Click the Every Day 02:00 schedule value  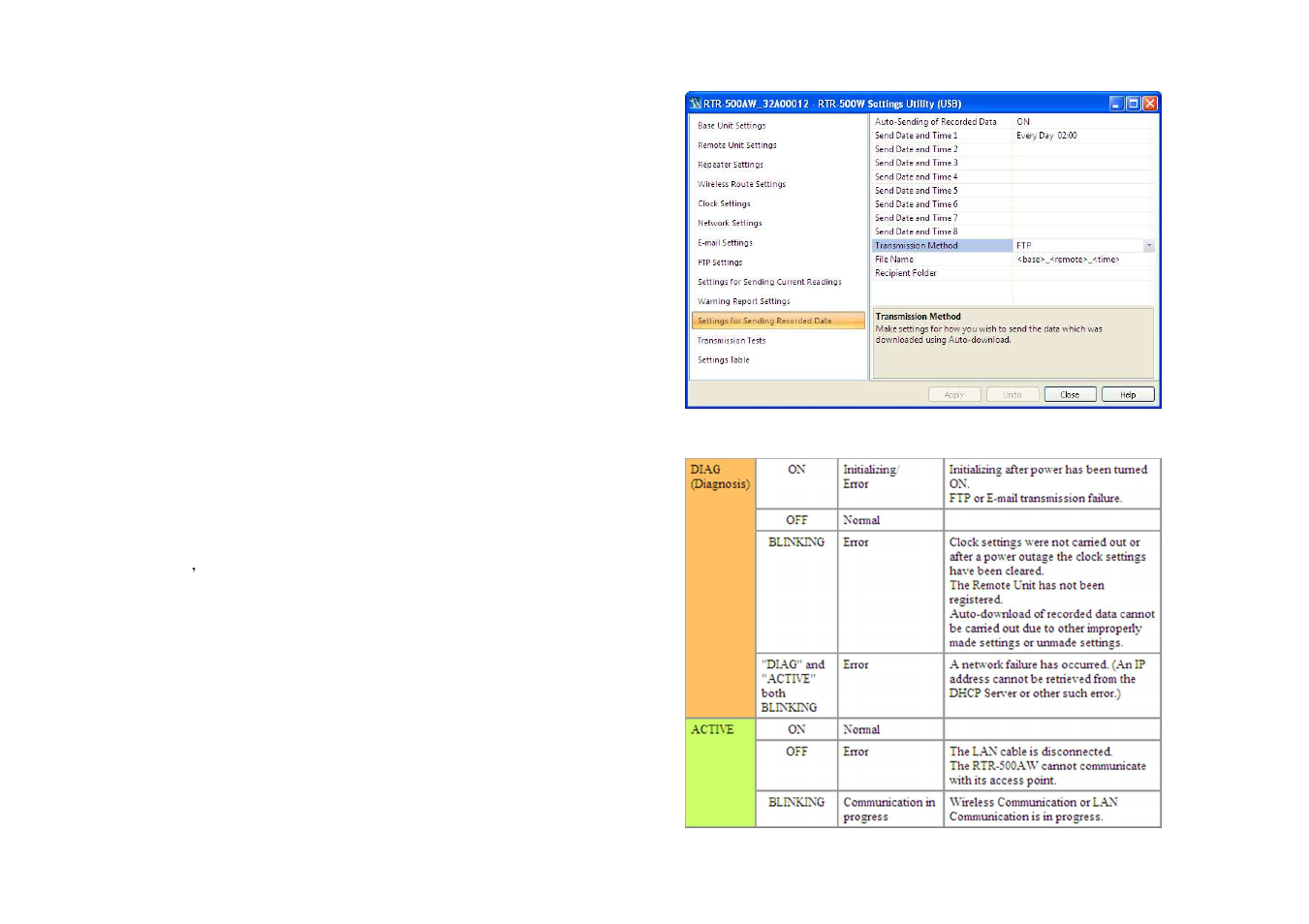1084,136
